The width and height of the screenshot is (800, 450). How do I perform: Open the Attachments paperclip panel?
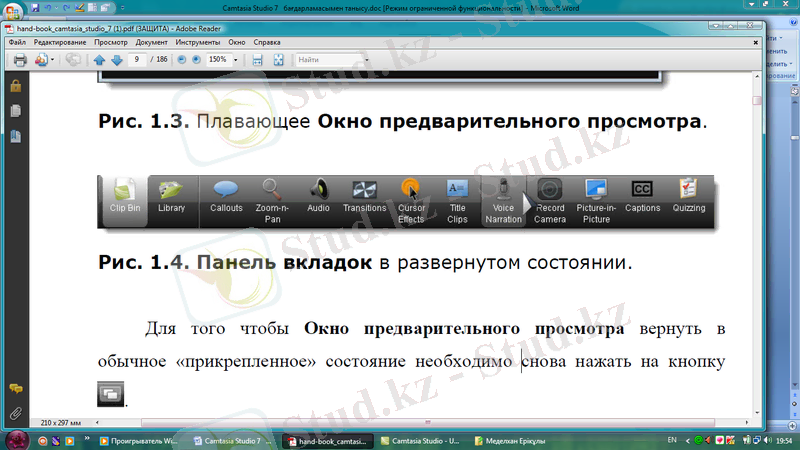pyautogui.click(x=15, y=412)
